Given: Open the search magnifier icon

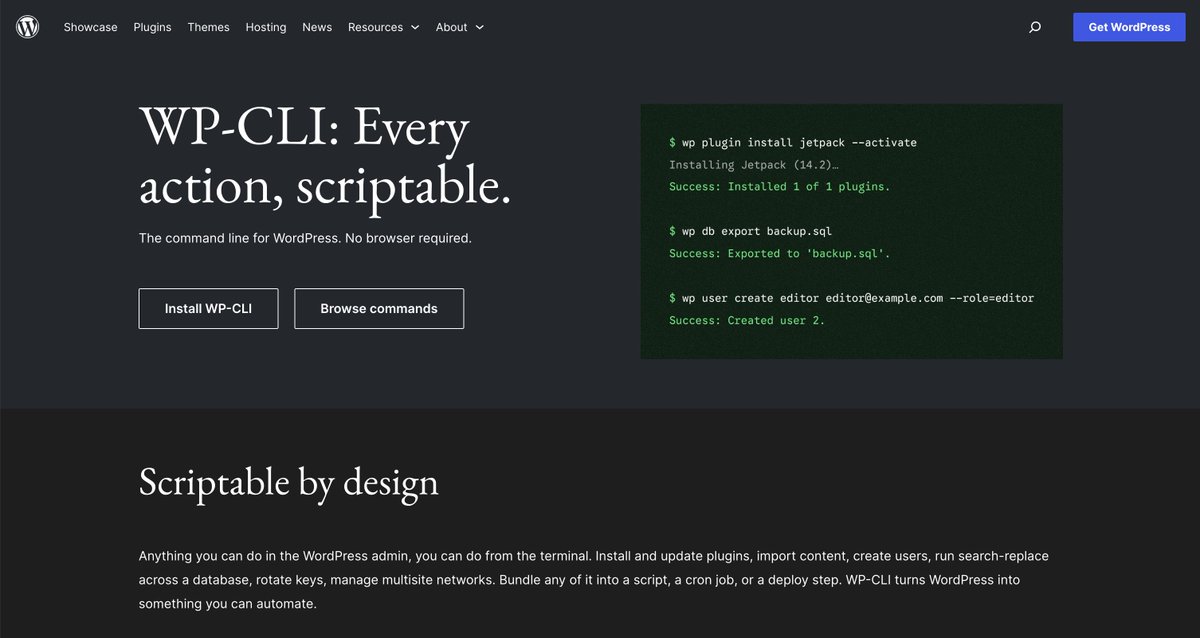Looking at the screenshot, I should click(x=1035, y=27).
